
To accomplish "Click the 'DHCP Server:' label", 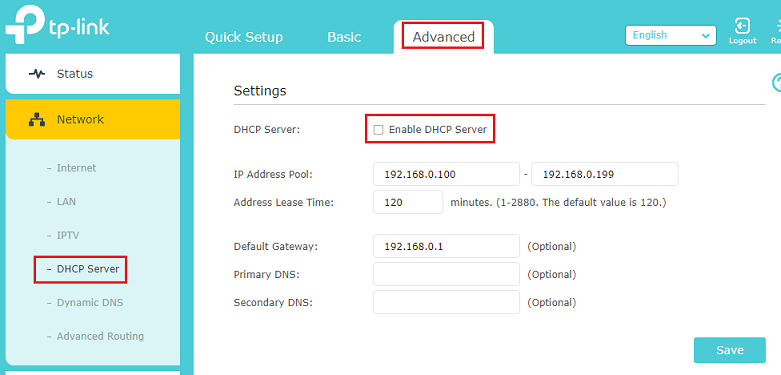I will click(267, 130).
